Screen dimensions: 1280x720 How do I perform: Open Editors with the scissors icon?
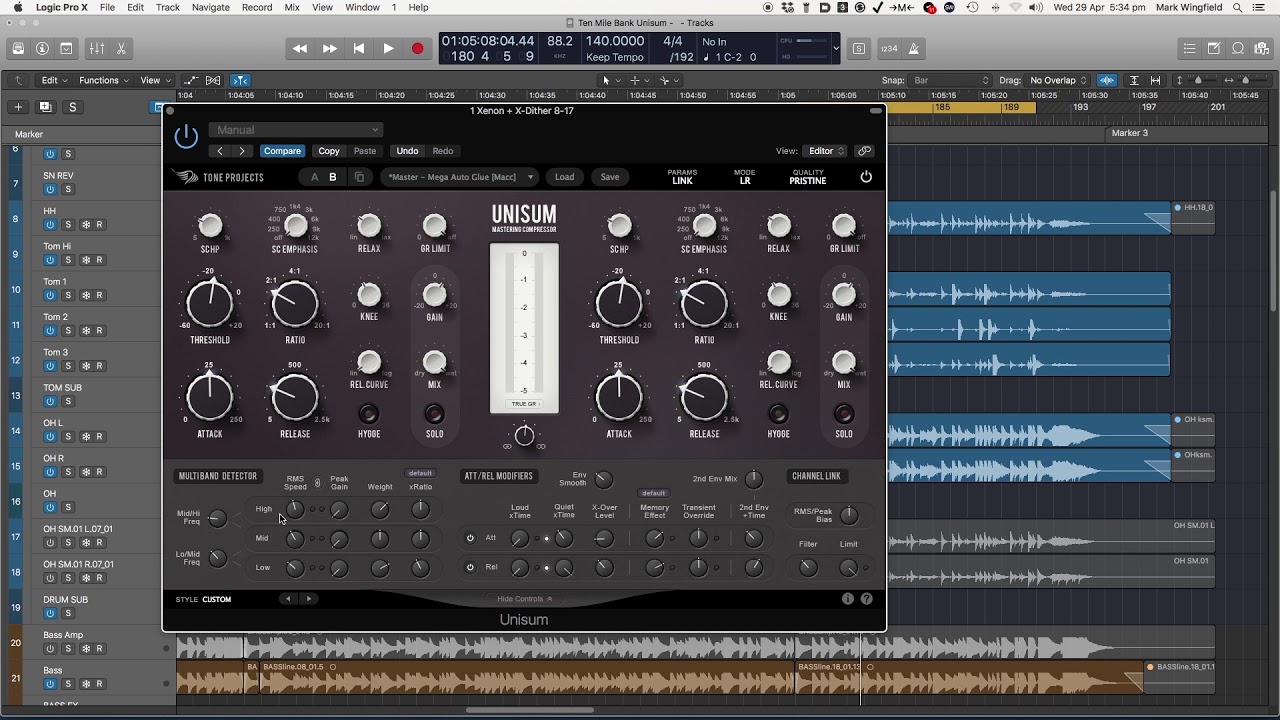pos(121,48)
